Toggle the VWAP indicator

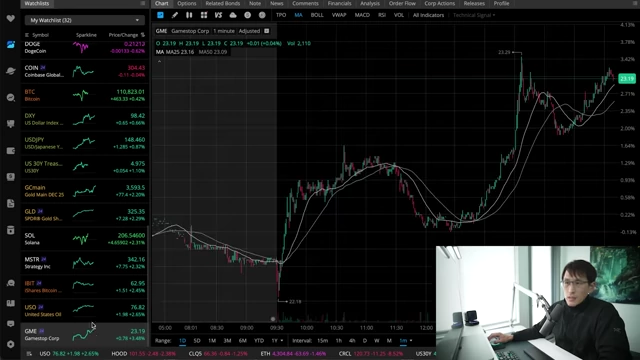click(339, 15)
